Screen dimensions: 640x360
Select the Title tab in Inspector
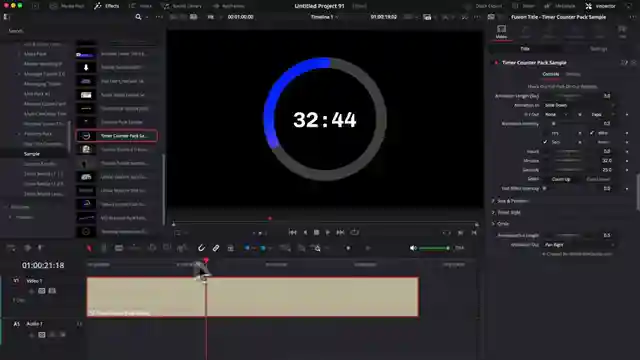click(525, 49)
